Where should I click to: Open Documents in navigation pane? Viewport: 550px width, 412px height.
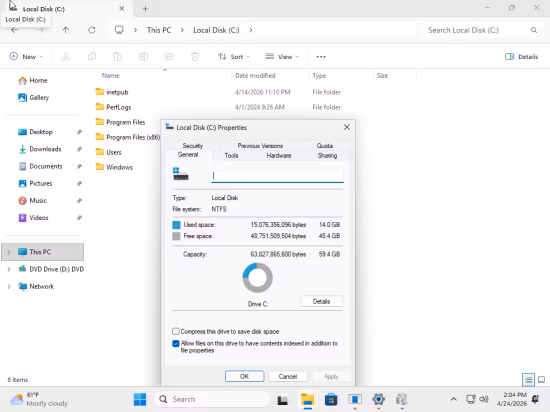(x=45, y=166)
